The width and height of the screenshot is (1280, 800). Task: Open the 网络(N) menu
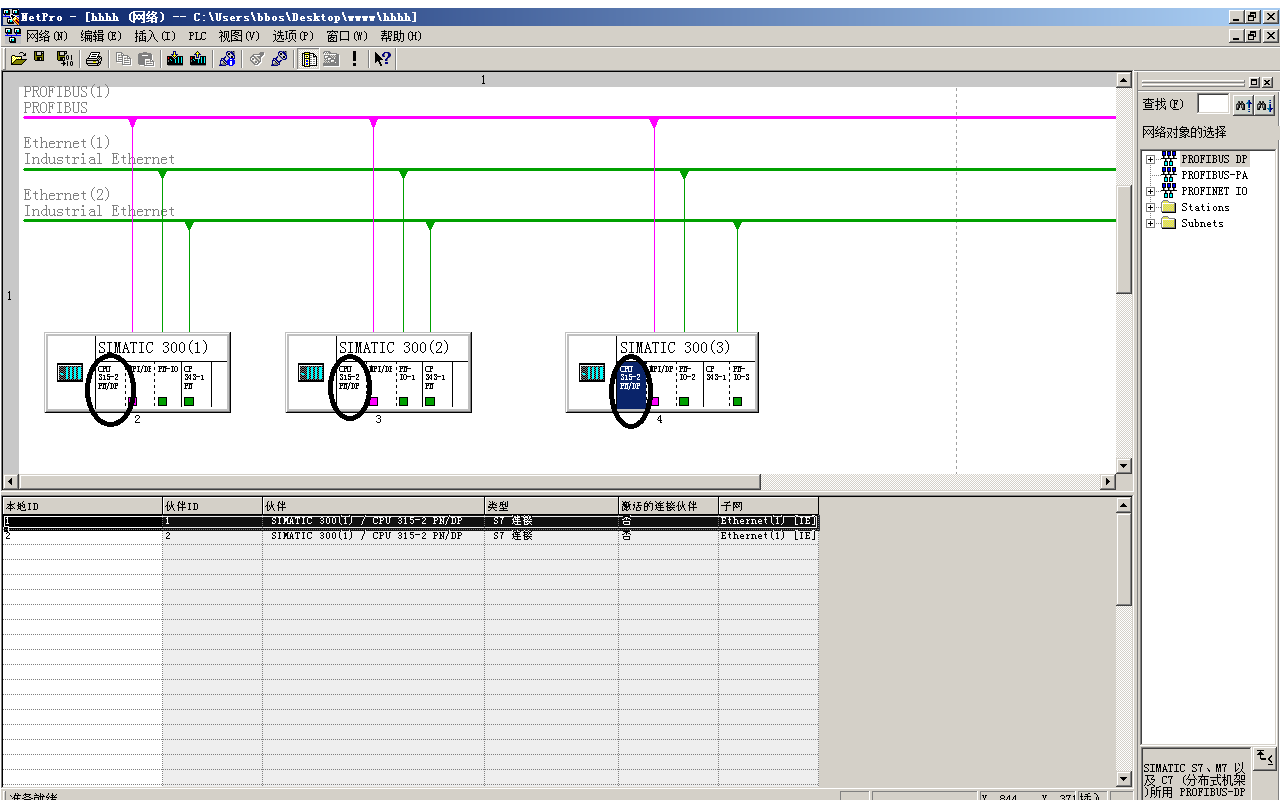(47, 36)
